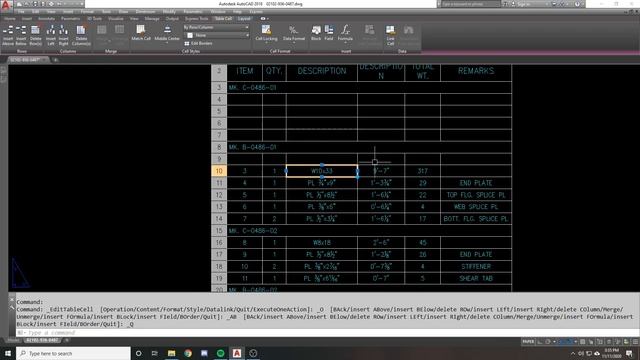Click the help keyword search field

(470, 4)
